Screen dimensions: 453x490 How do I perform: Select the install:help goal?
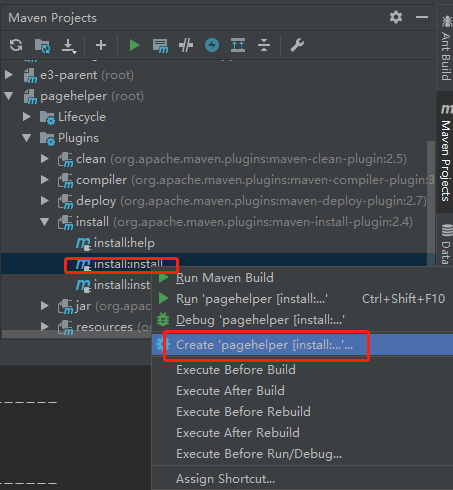pyautogui.click(x=115, y=243)
